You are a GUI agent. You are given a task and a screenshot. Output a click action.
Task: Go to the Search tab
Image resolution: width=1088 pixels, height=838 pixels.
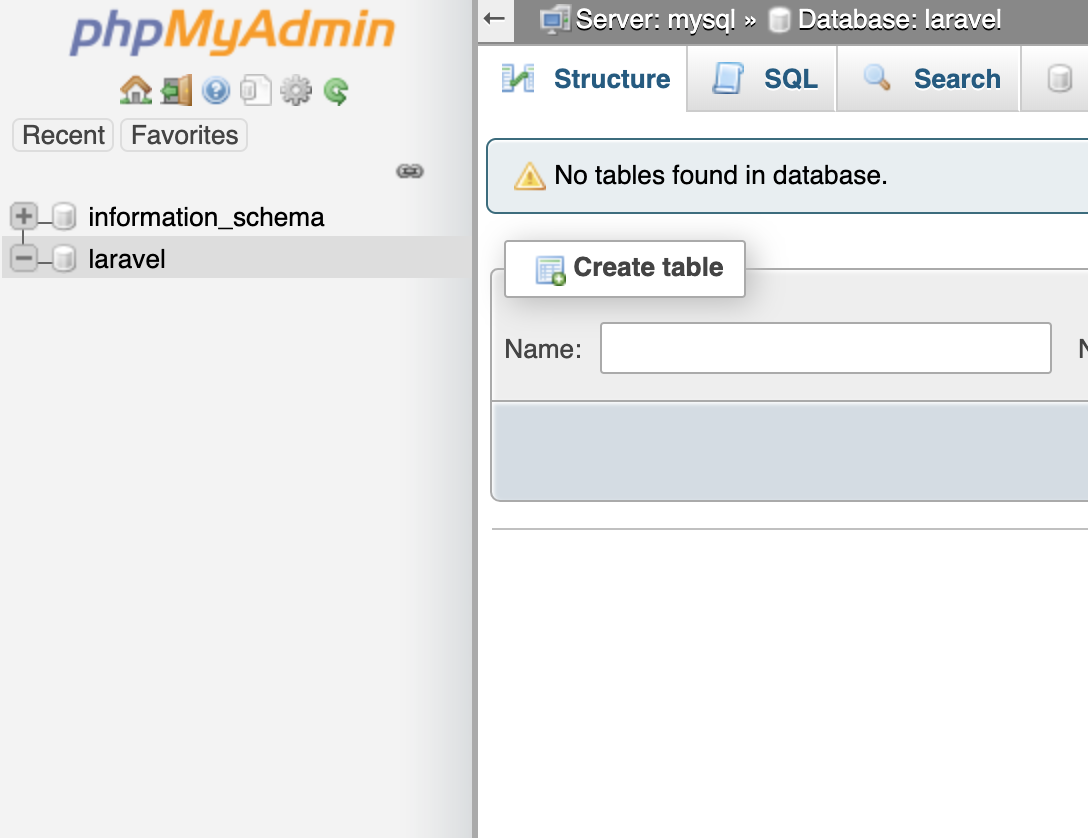931,79
